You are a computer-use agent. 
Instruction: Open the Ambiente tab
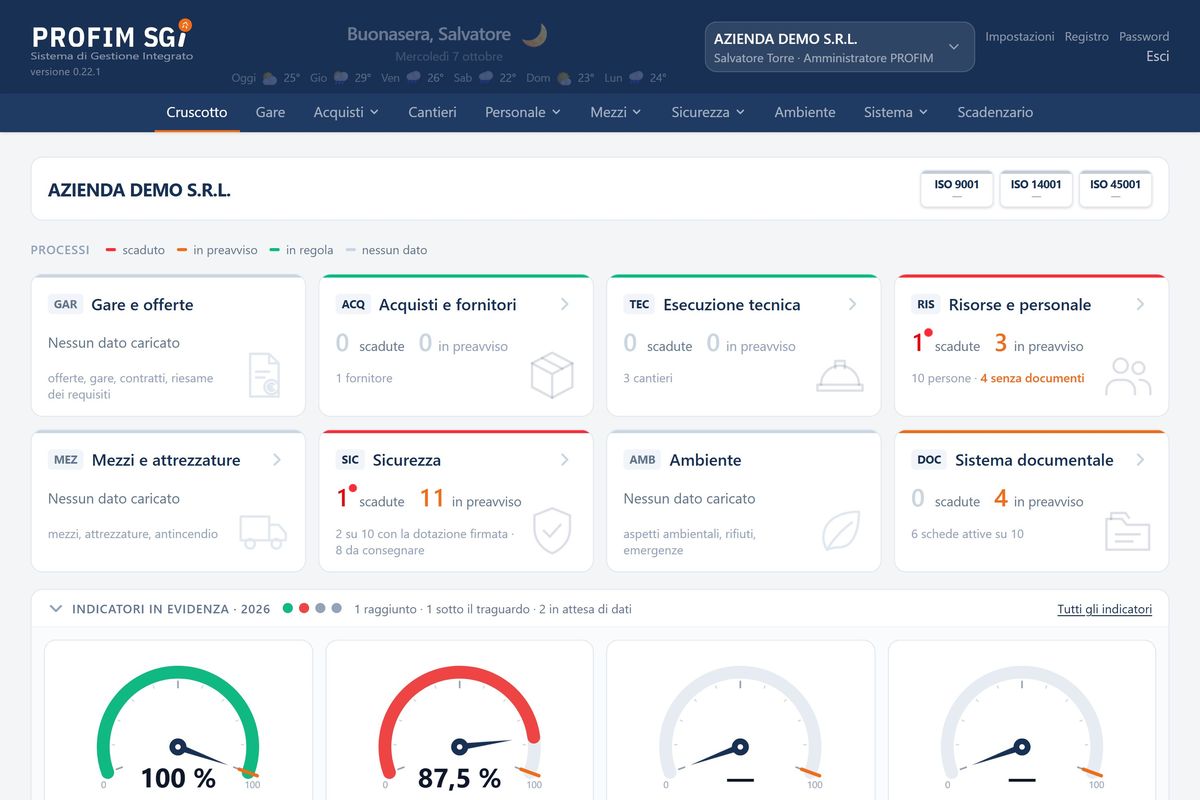(x=805, y=112)
